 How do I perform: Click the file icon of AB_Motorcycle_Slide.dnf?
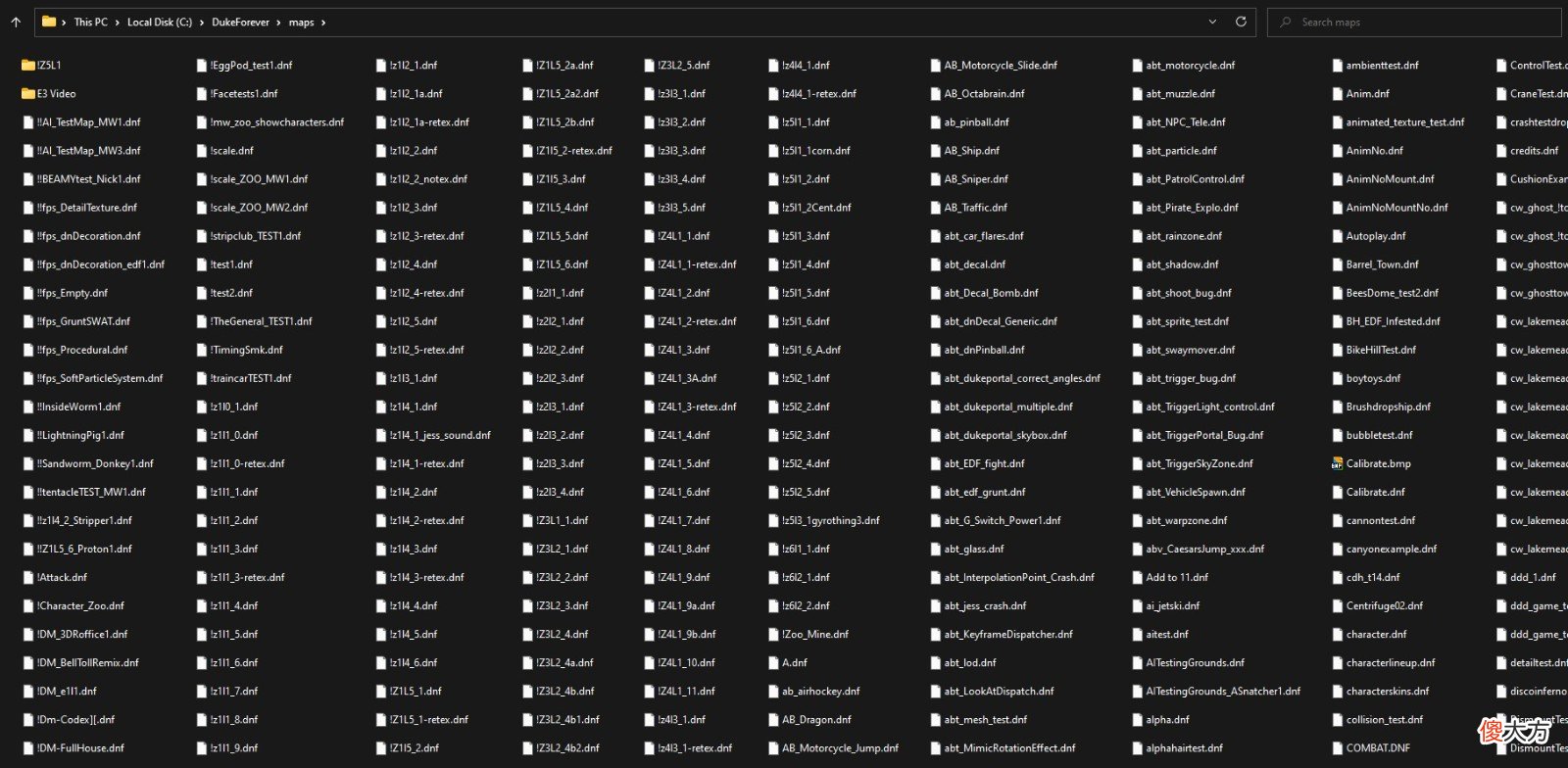[936, 66]
